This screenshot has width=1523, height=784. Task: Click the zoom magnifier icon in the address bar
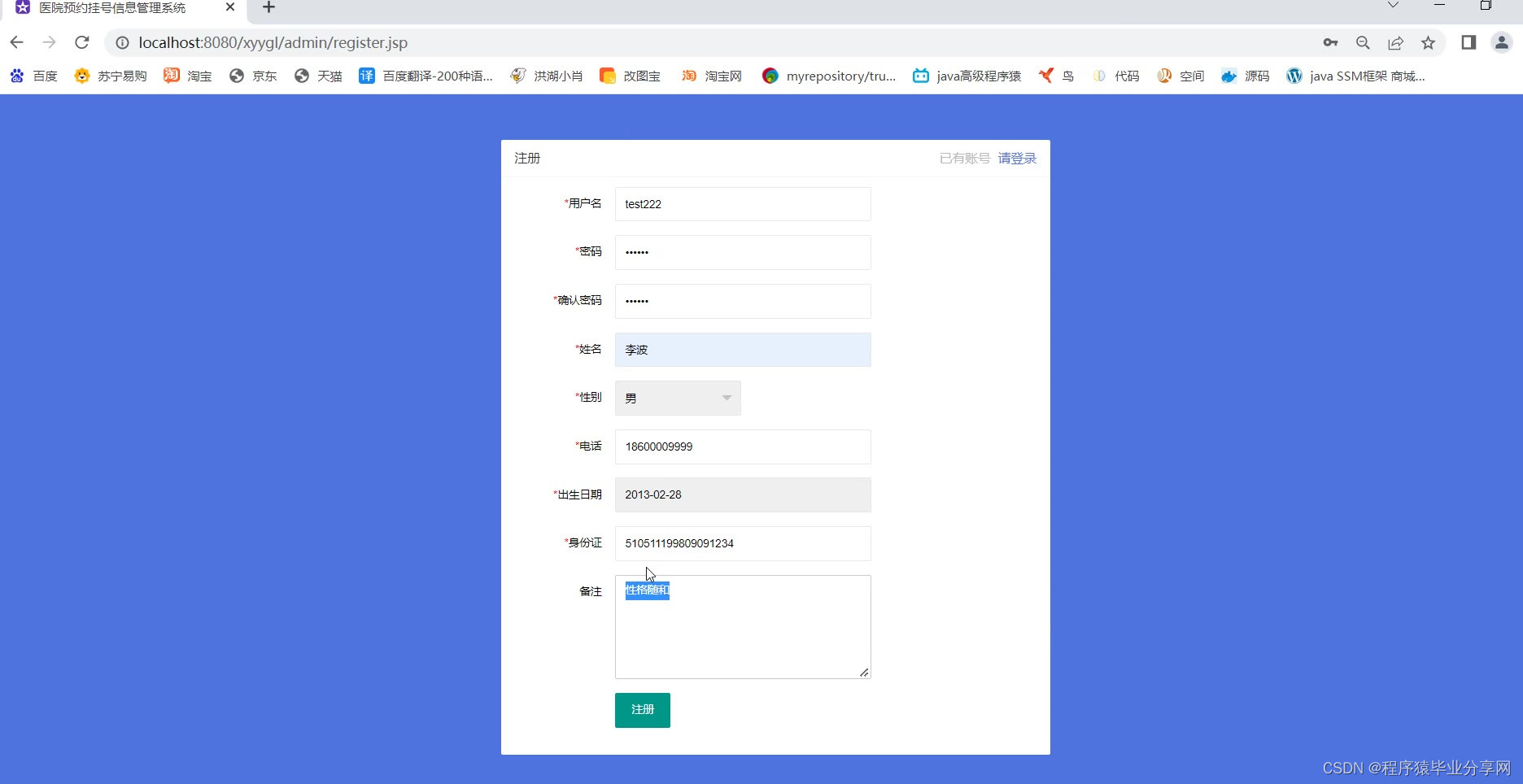coord(1363,42)
